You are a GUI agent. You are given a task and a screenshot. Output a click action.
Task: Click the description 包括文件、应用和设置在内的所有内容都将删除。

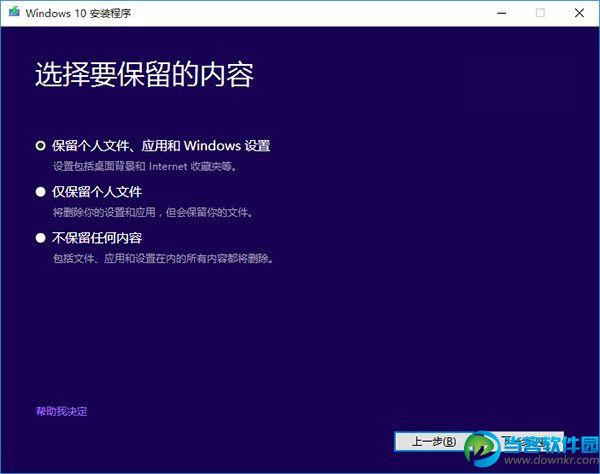coord(163,259)
